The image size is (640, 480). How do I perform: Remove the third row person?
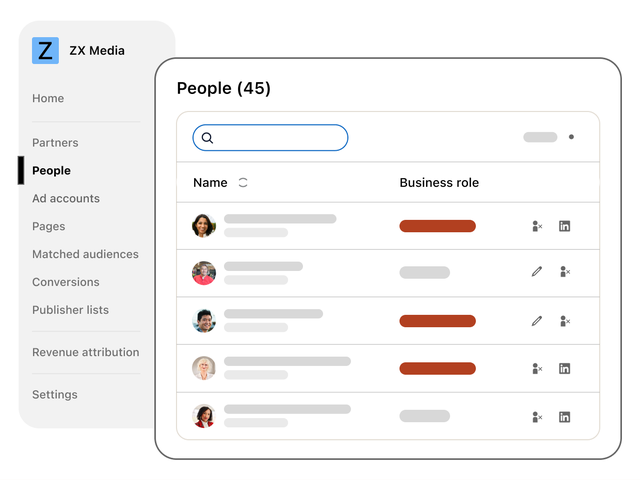click(x=565, y=321)
